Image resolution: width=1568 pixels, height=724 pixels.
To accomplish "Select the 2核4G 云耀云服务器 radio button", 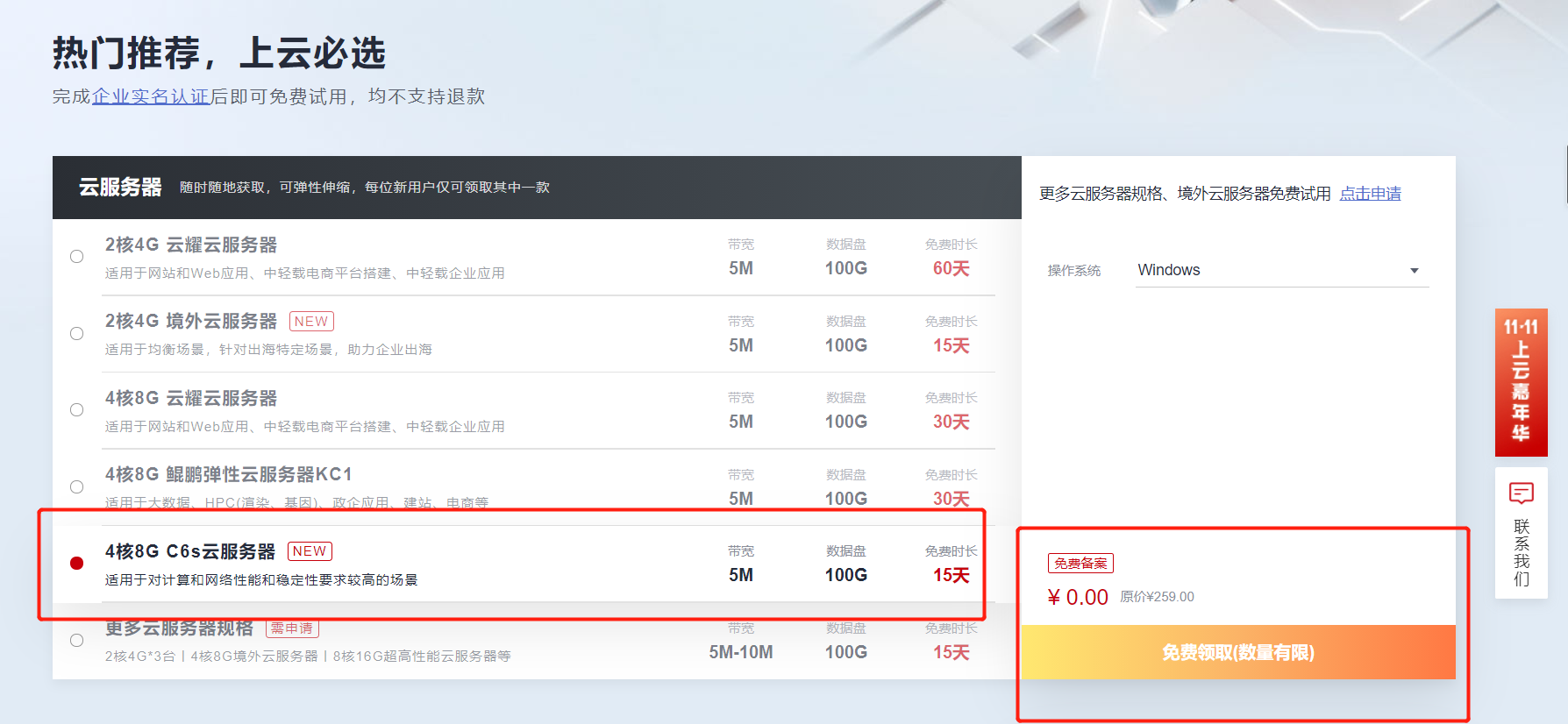I will [77, 257].
